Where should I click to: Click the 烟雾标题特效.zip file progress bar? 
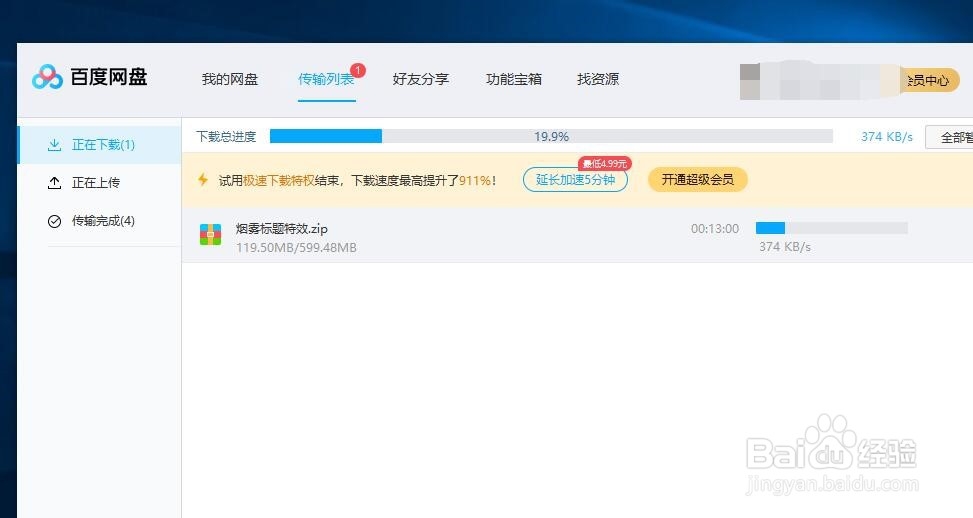[832, 228]
